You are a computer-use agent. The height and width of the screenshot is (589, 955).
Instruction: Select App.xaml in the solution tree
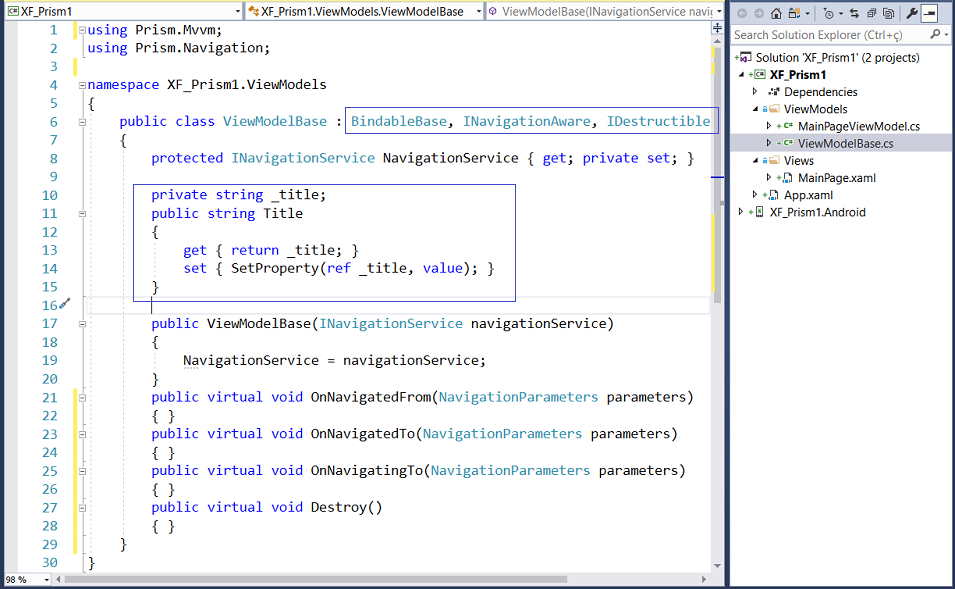(x=808, y=195)
